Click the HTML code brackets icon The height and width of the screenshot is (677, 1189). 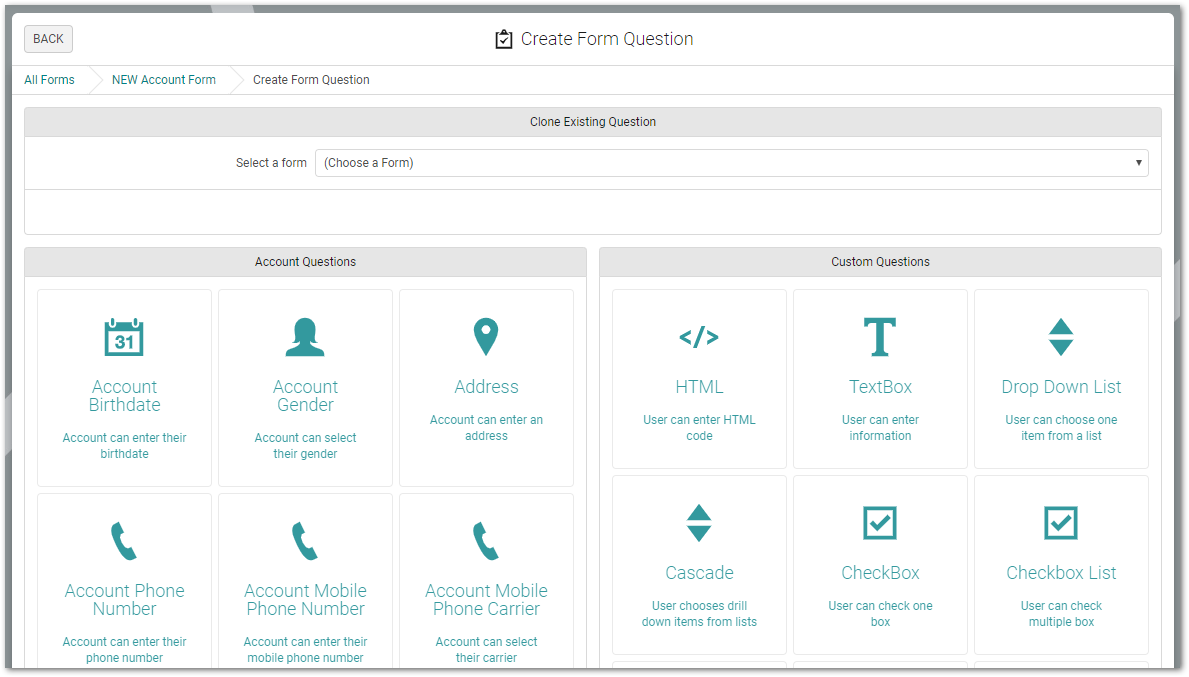[x=699, y=337]
